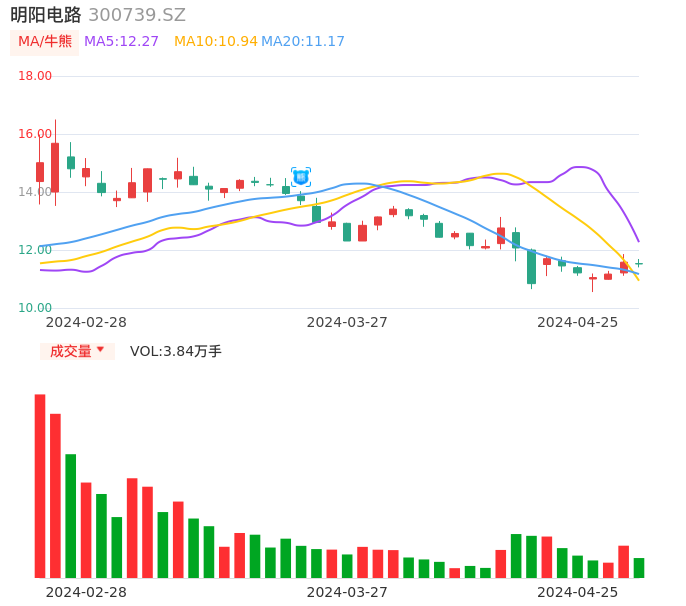The image size is (686, 606).
Task: Click the 10.00 price axis label
Action: point(35,308)
